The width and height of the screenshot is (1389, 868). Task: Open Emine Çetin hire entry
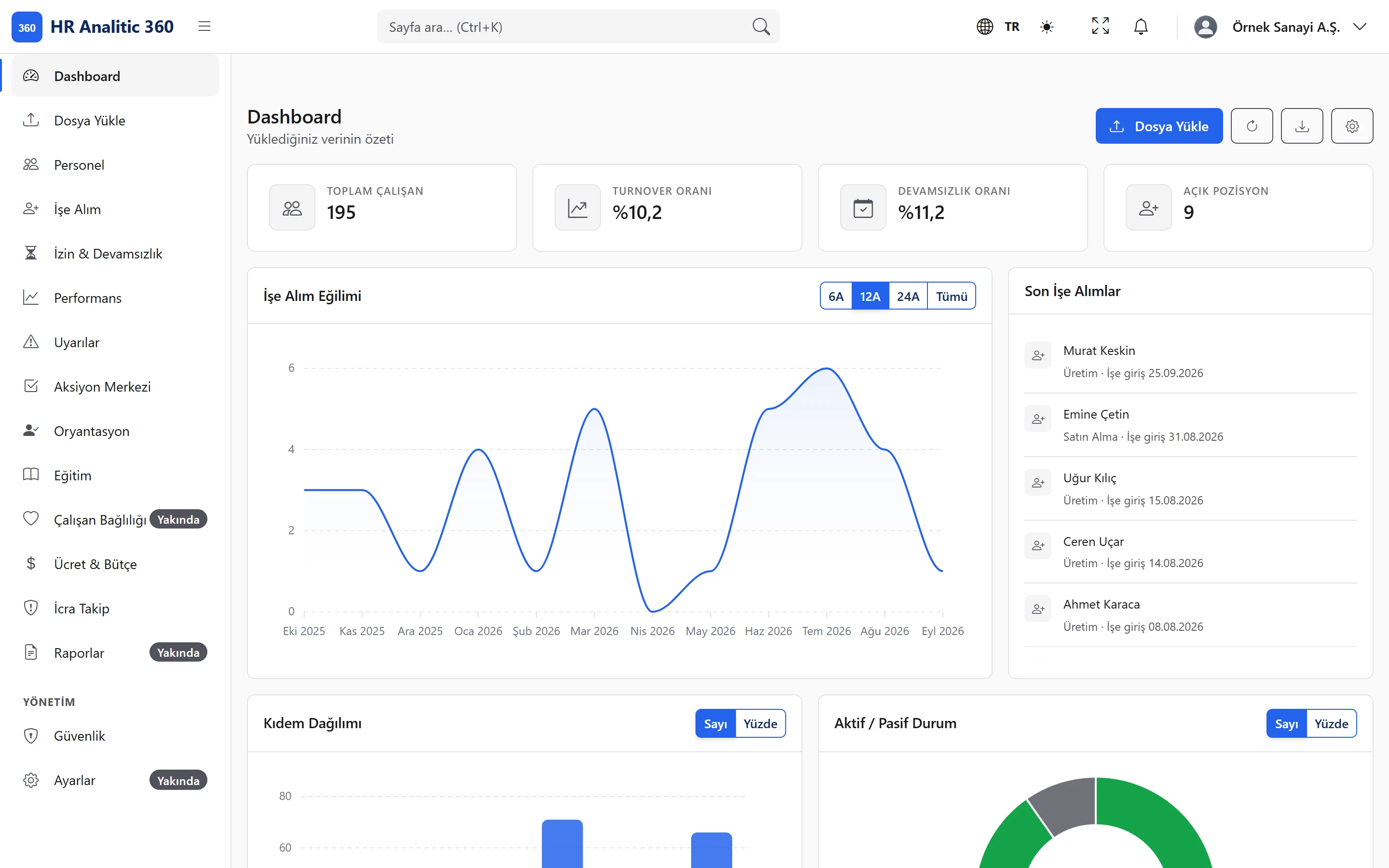point(1190,425)
